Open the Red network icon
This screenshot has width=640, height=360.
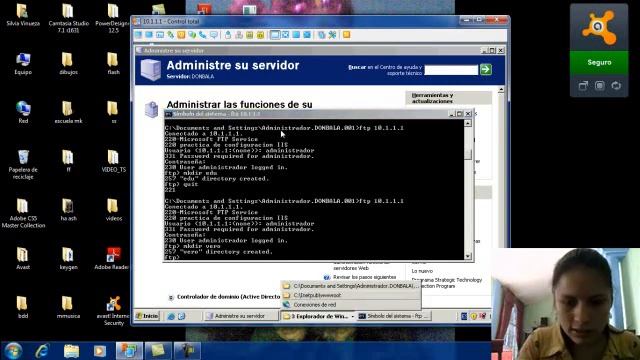tap(23, 113)
